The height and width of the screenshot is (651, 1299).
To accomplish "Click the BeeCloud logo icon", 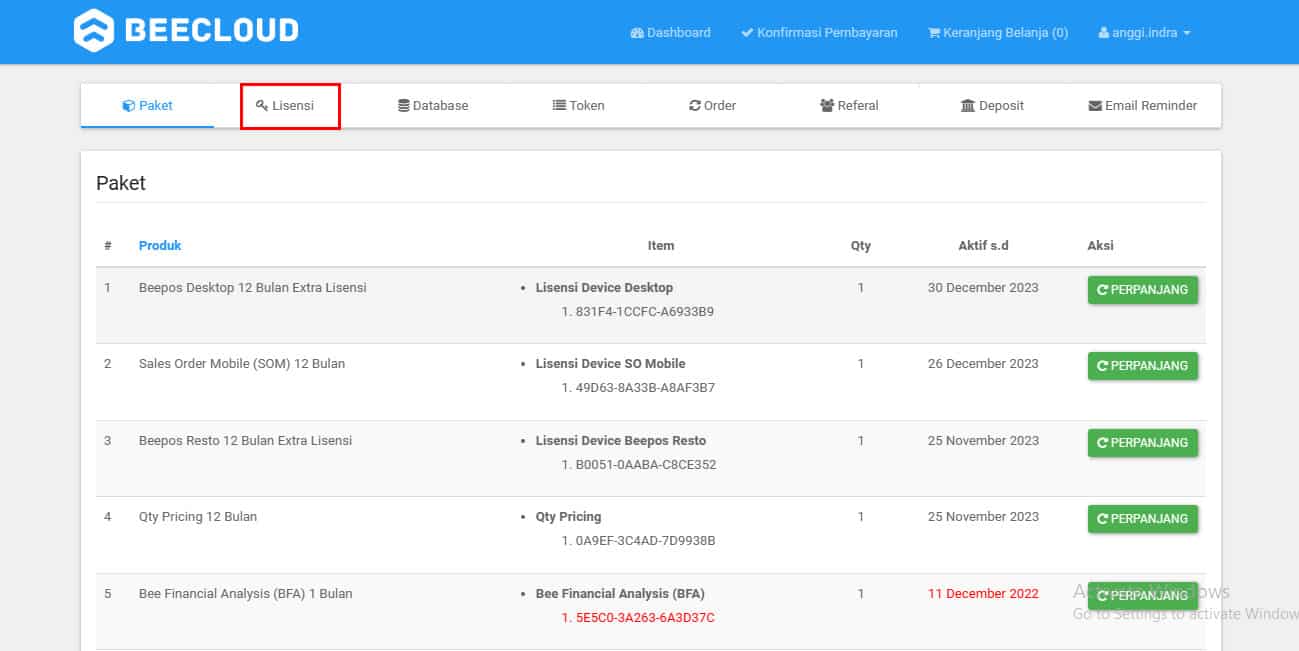I will [94, 31].
